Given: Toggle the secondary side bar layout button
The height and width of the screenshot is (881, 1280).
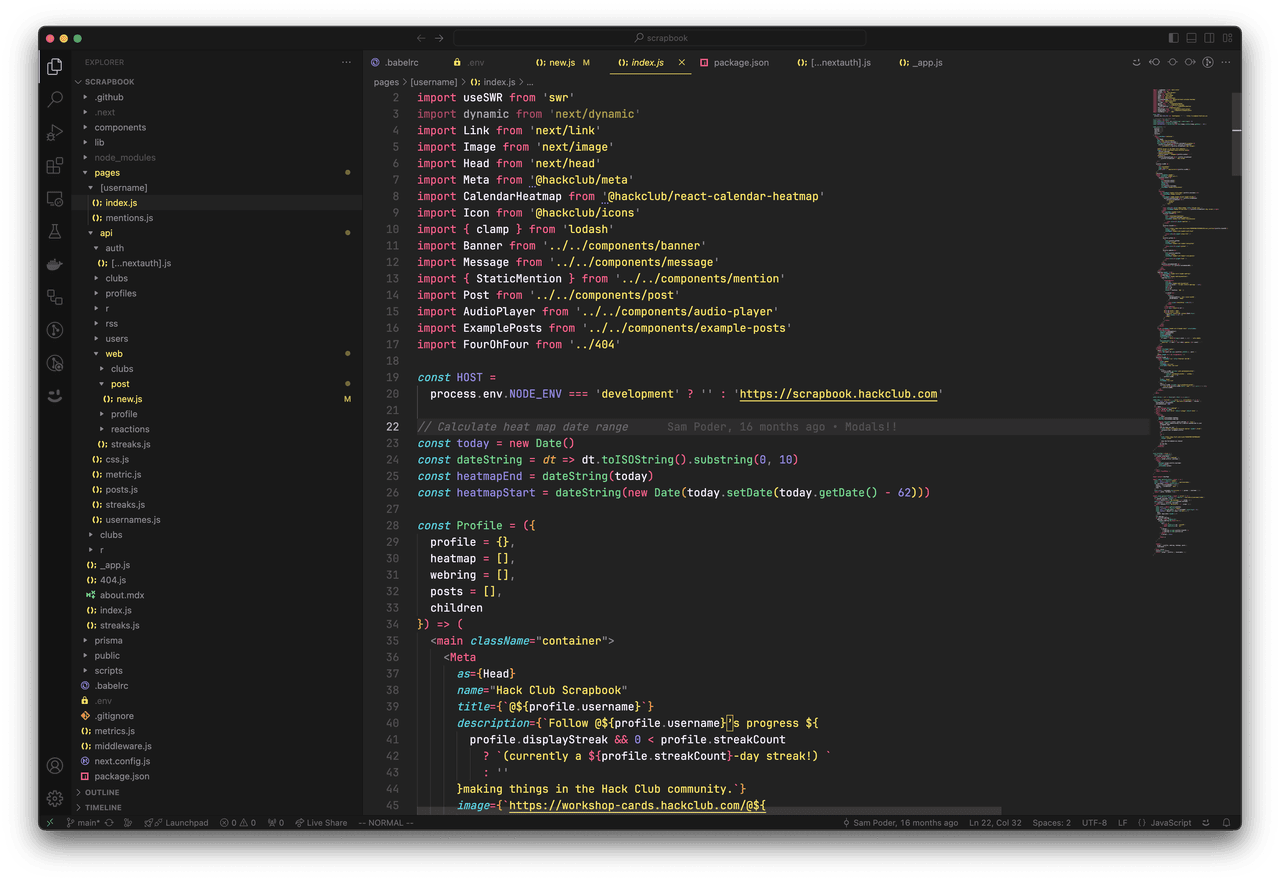Looking at the screenshot, I should (x=1209, y=38).
